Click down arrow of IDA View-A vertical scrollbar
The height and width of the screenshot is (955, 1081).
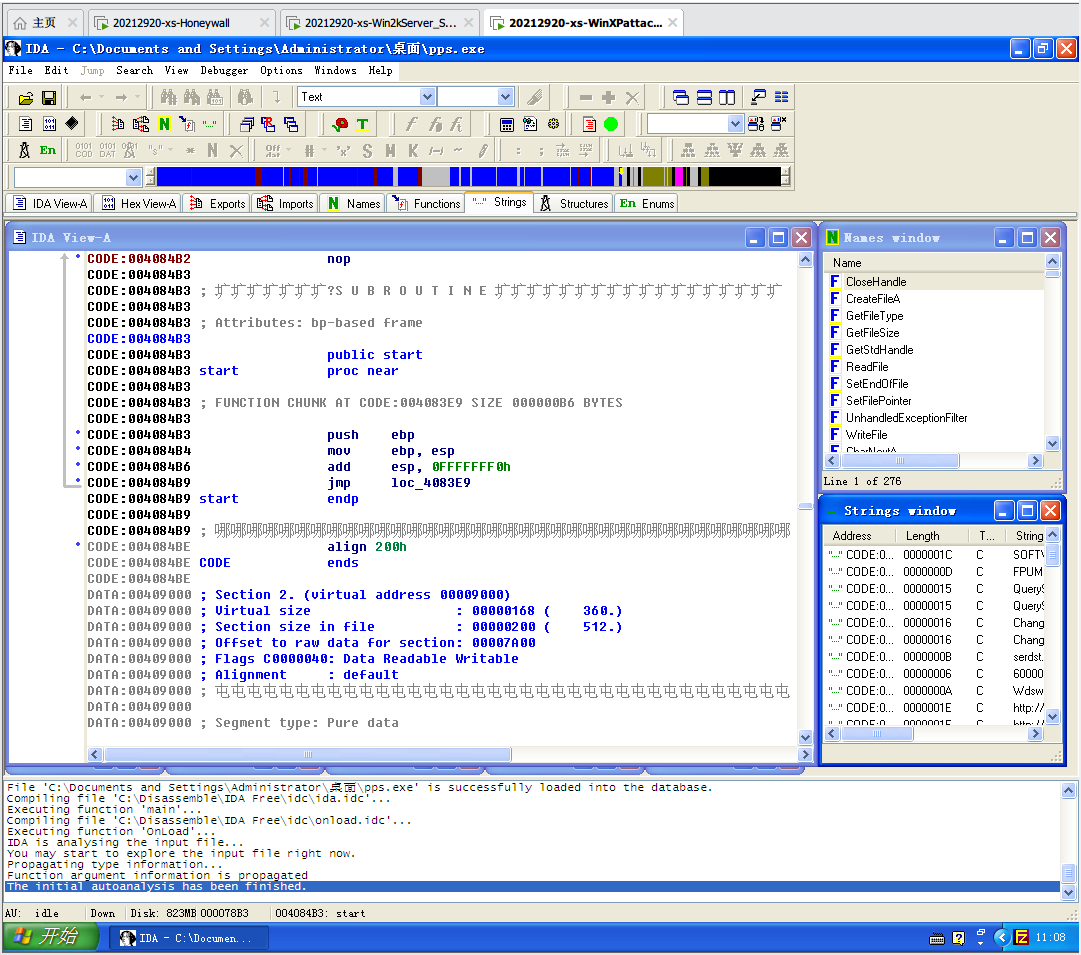click(x=805, y=737)
